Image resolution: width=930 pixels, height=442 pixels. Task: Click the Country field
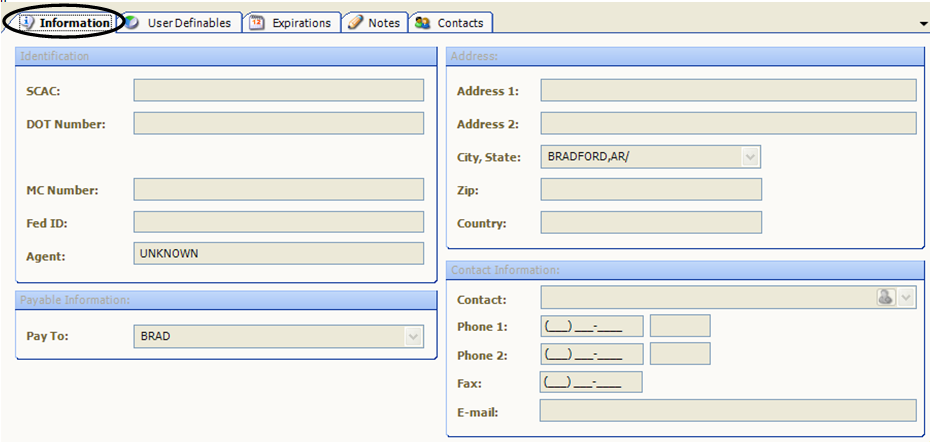coord(651,222)
